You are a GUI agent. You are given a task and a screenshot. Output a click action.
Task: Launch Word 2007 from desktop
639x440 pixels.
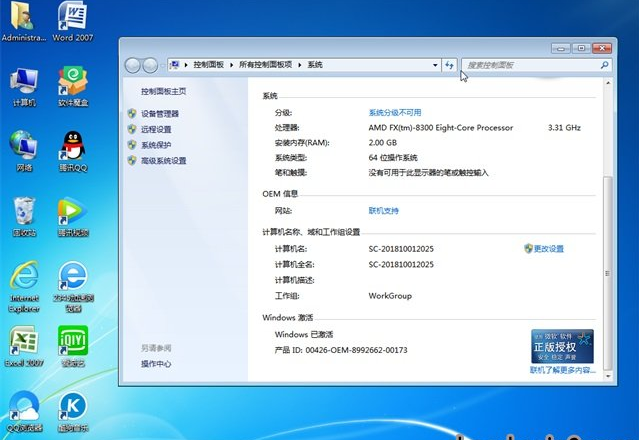(x=72, y=21)
